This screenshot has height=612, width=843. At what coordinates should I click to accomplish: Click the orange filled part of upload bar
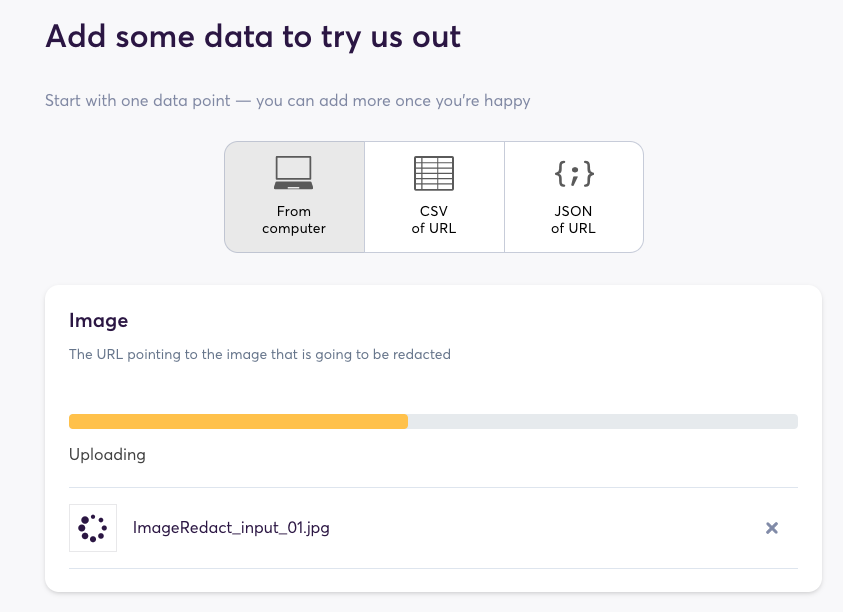[x=238, y=422]
